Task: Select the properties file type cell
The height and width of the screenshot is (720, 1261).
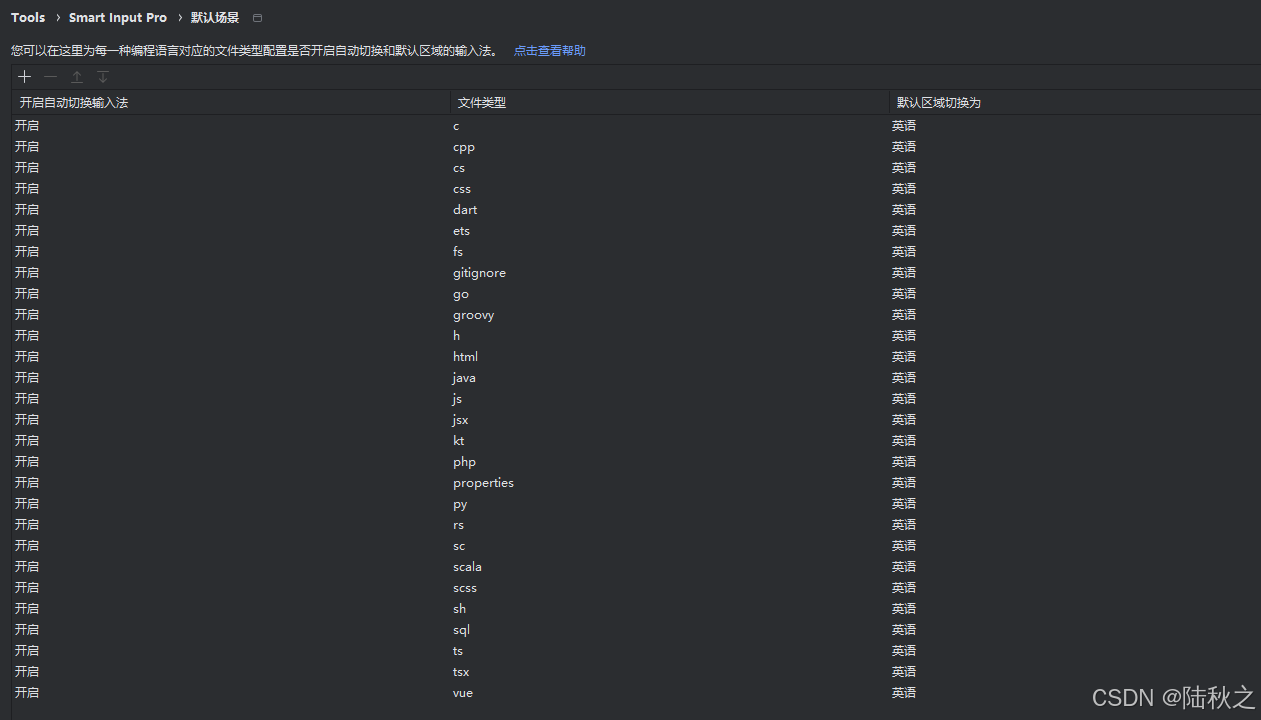Action: [483, 483]
